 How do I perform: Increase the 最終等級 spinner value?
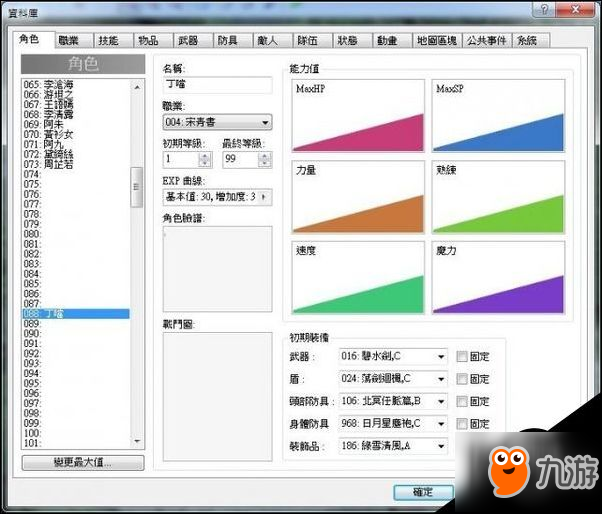coord(265,155)
